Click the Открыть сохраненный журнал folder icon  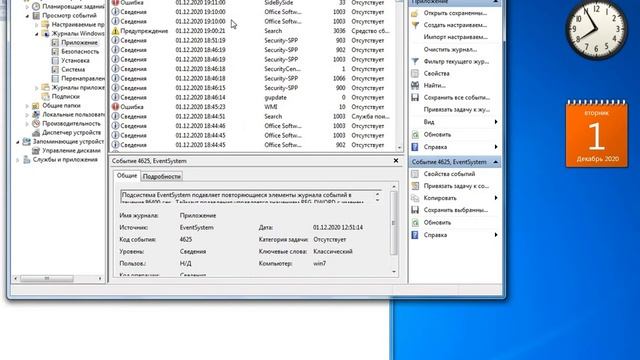(x=415, y=13)
